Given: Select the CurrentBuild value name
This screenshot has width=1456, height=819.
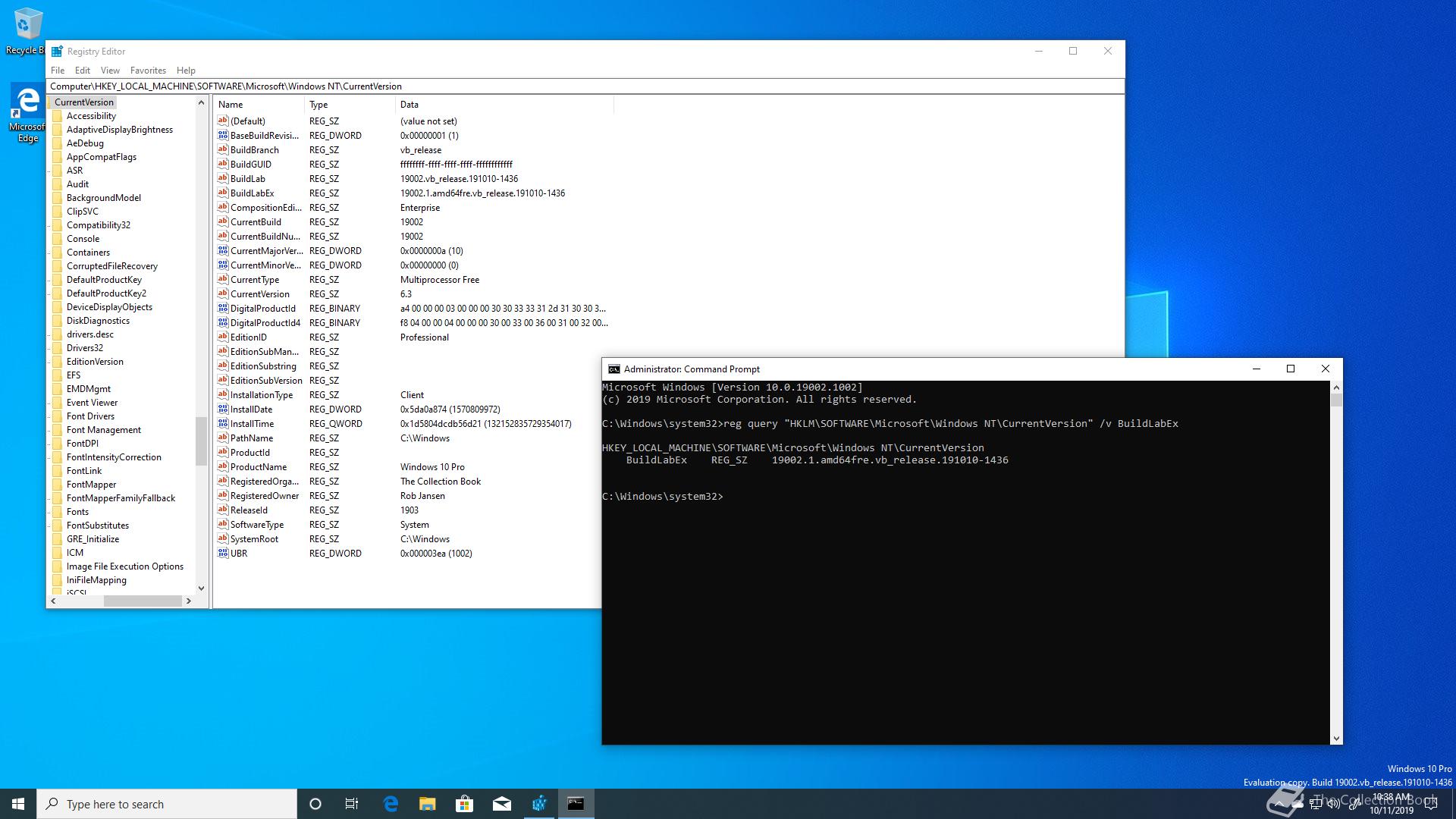Looking at the screenshot, I should 256,221.
